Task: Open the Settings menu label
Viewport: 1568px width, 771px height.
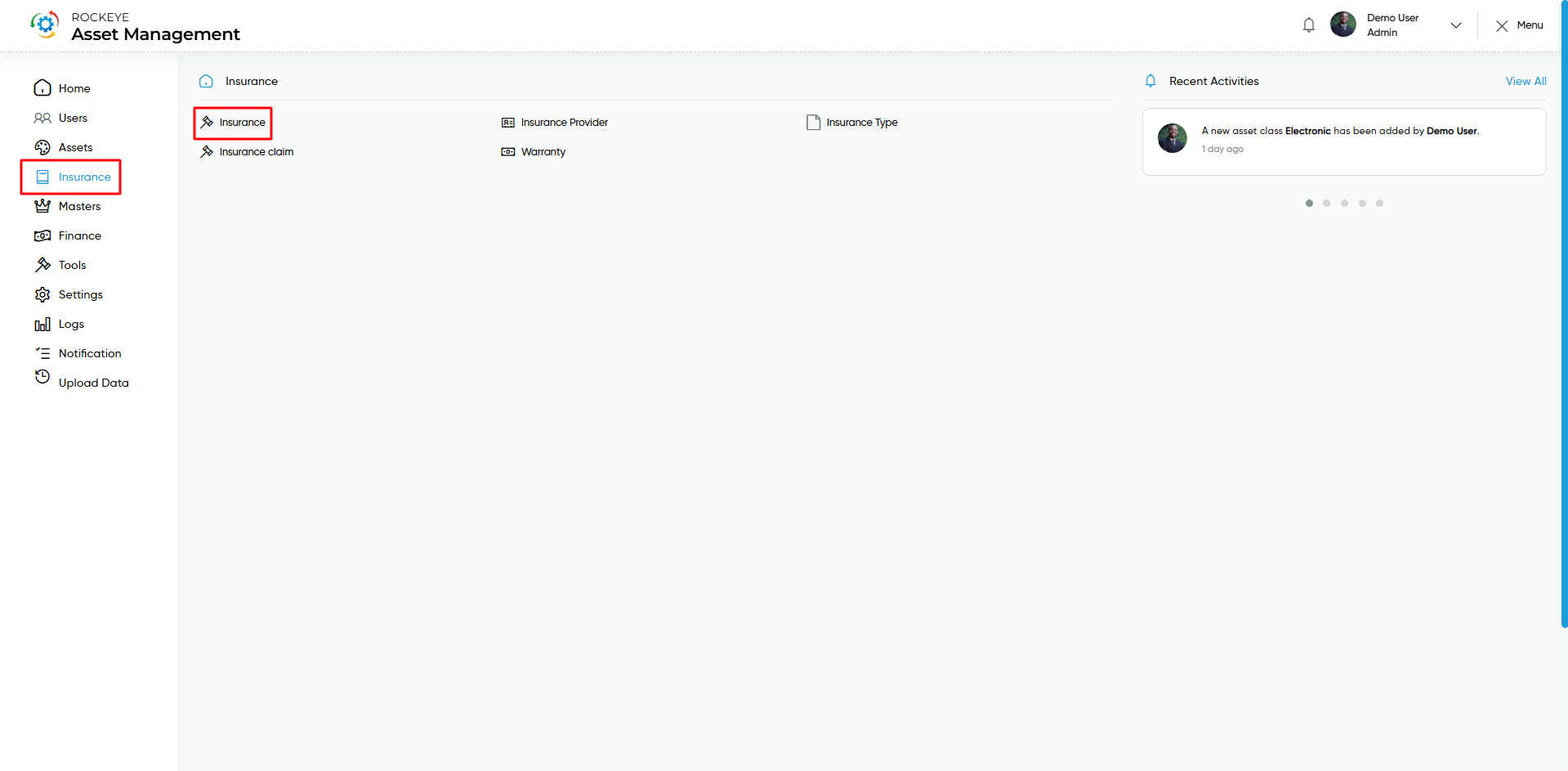Action: pyautogui.click(x=80, y=294)
